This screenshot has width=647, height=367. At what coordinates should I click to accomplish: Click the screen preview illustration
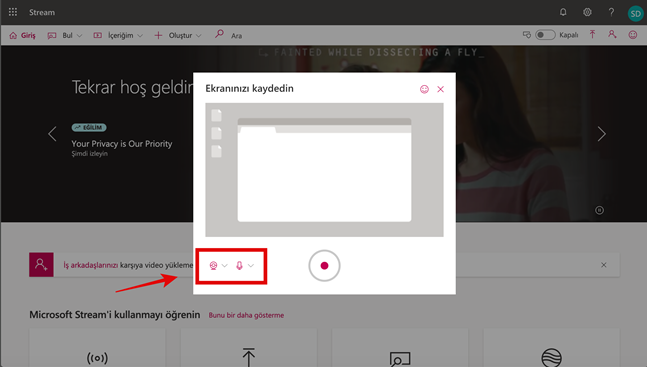pyautogui.click(x=324, y=170)
